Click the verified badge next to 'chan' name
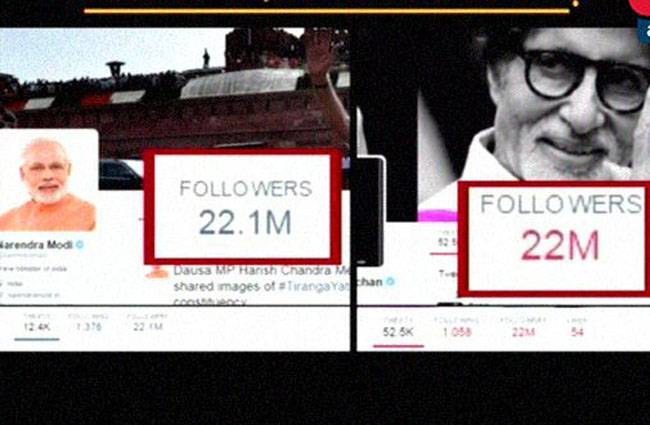 coord(390,282)
